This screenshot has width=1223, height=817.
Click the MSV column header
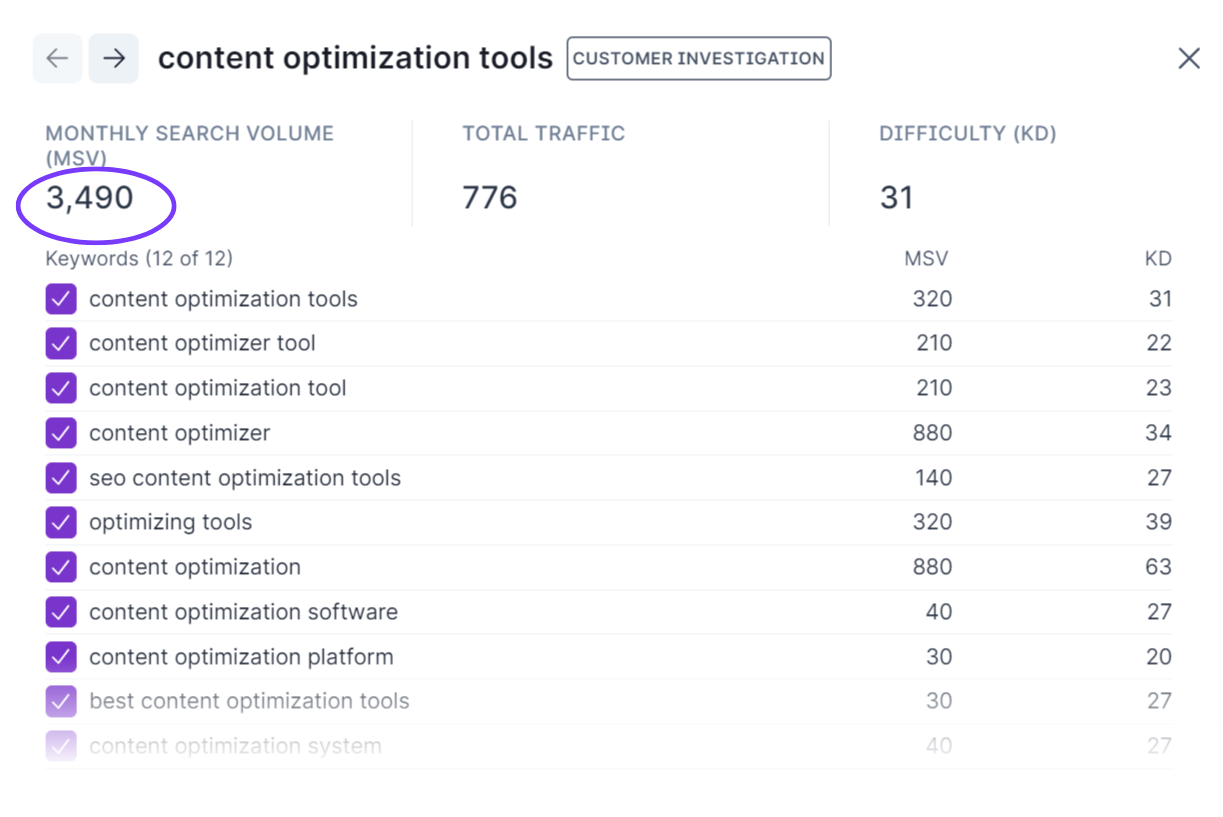[x=926, y=259]
